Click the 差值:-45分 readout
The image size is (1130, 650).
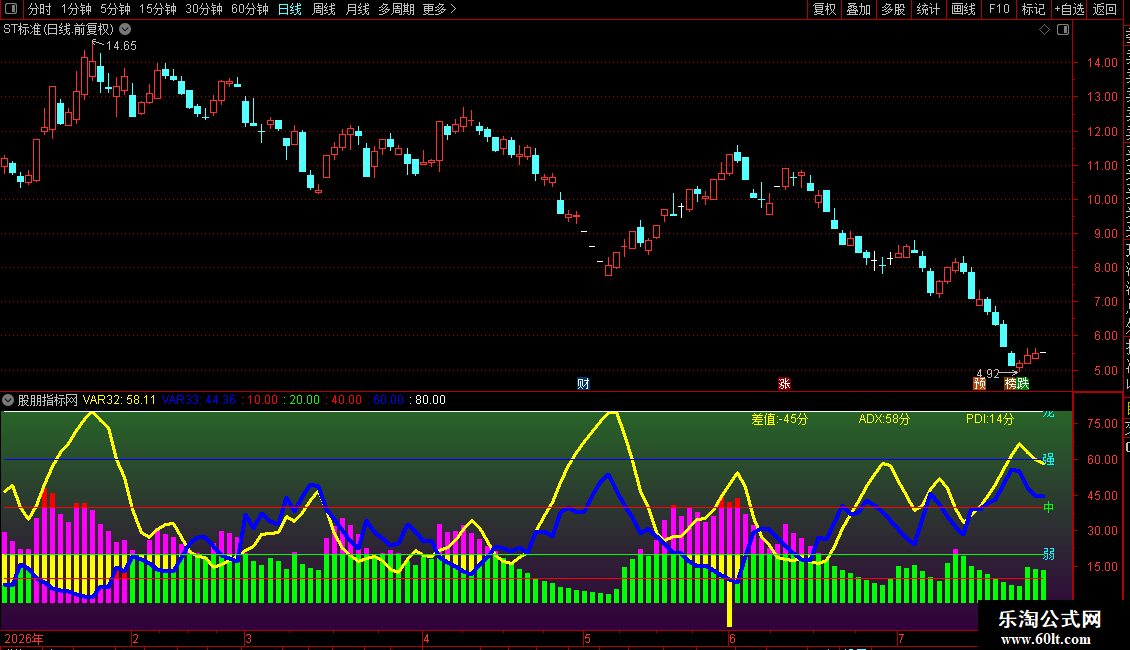(780, 419)
